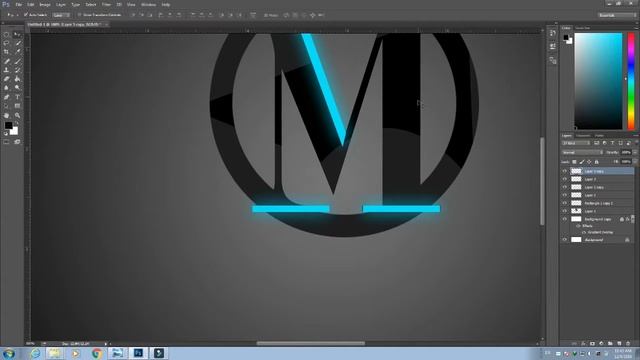Select the Pen tool
The height and width of the screenshot is (360, 640).
[x=7, y=97]
